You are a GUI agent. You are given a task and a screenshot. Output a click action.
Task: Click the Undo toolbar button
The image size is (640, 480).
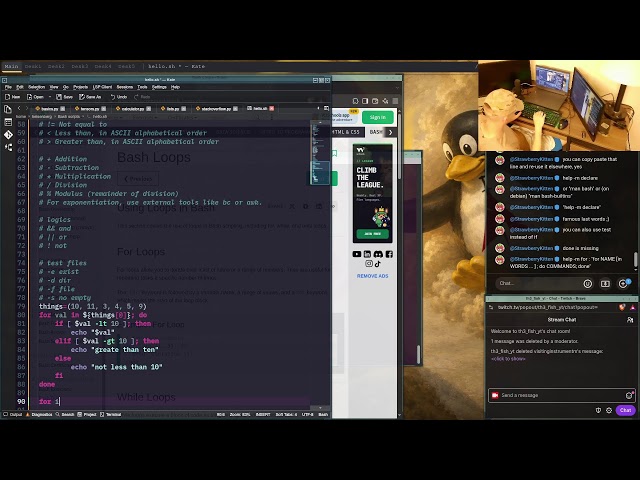pos(119,97)
